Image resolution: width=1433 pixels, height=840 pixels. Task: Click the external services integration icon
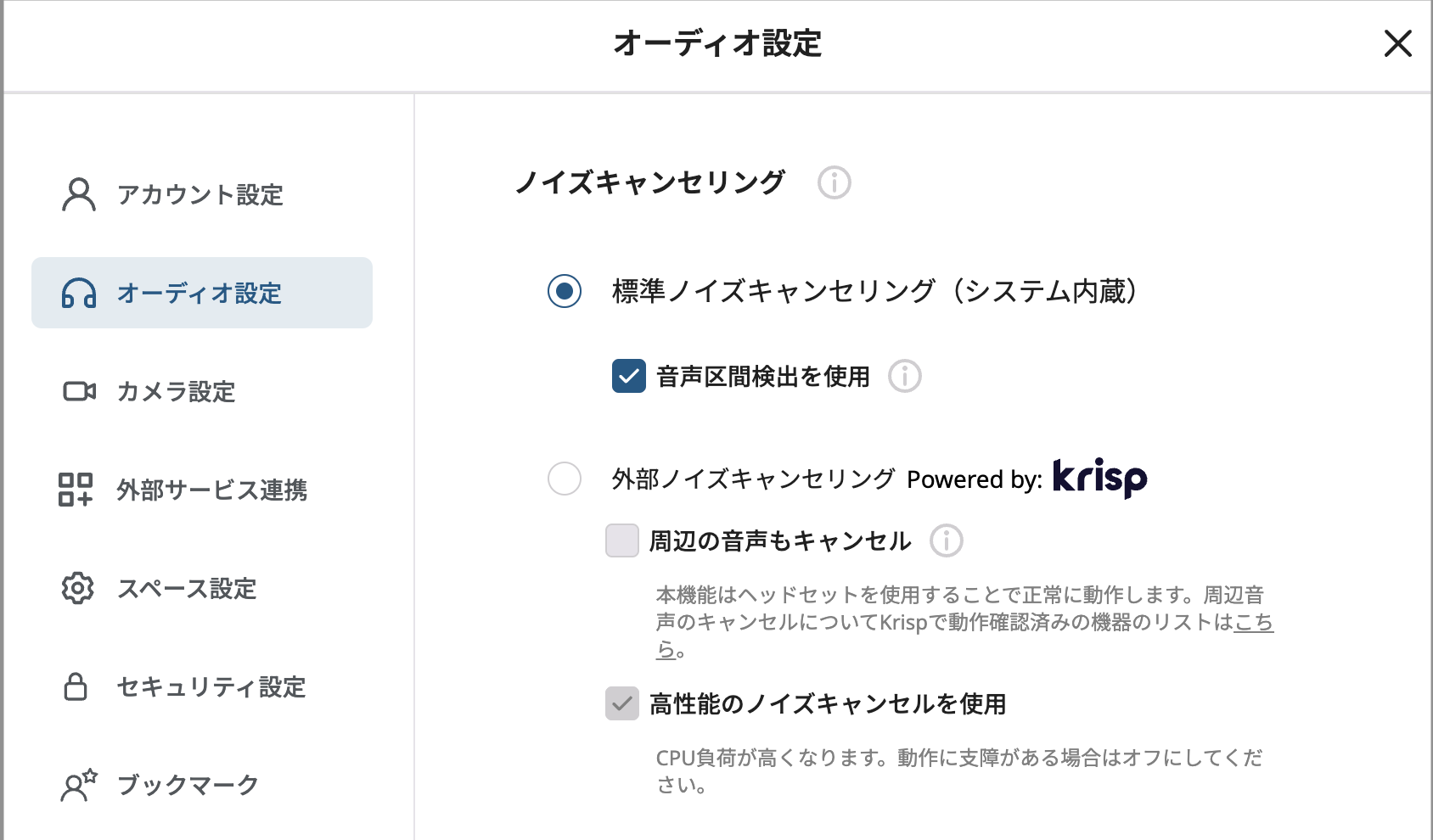tap(76, 490)
